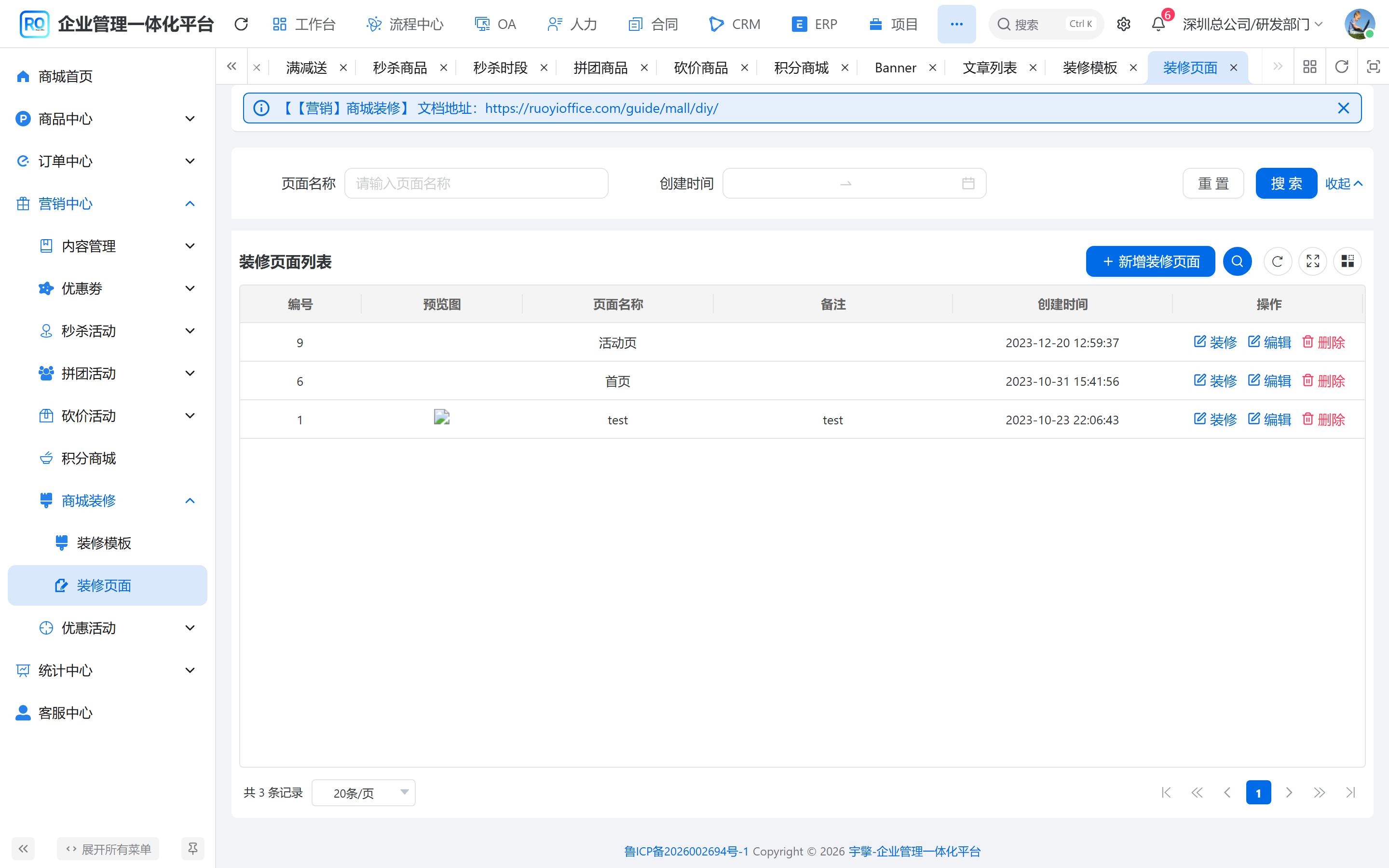Open the more modules ellipsis button
Viewport: 1389px width, 868px height.
(x=956, y=24)
